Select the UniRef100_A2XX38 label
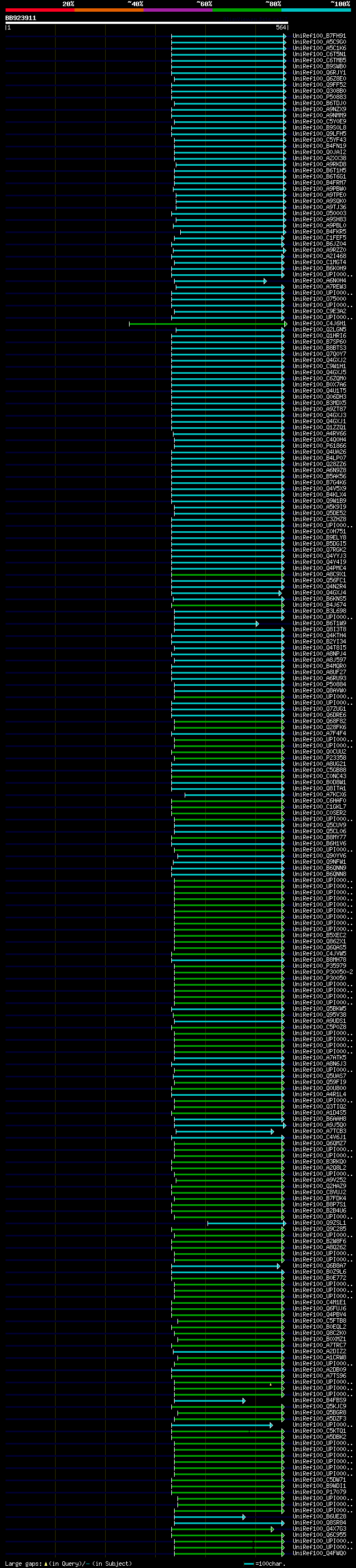This screenshot has height=1568, width=356. point(319,159)
